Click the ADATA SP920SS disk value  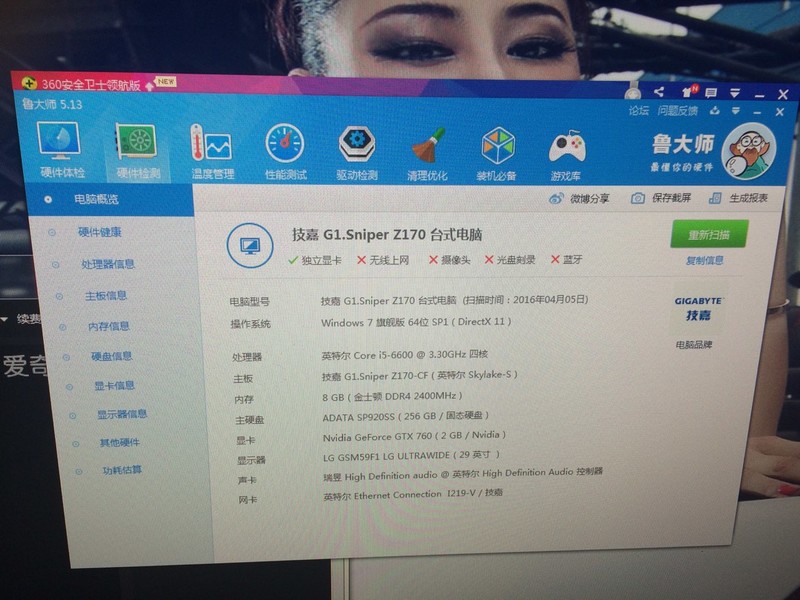[406, 416]
